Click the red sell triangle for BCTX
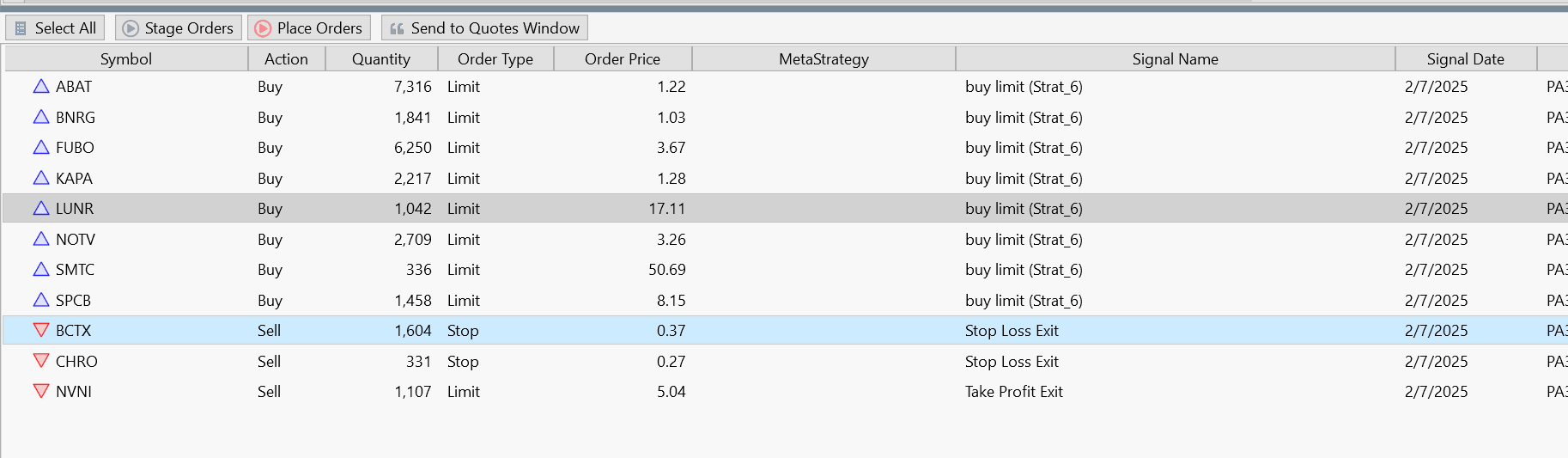Screen dimensions: 1568x458 click(x=41, y=331)
